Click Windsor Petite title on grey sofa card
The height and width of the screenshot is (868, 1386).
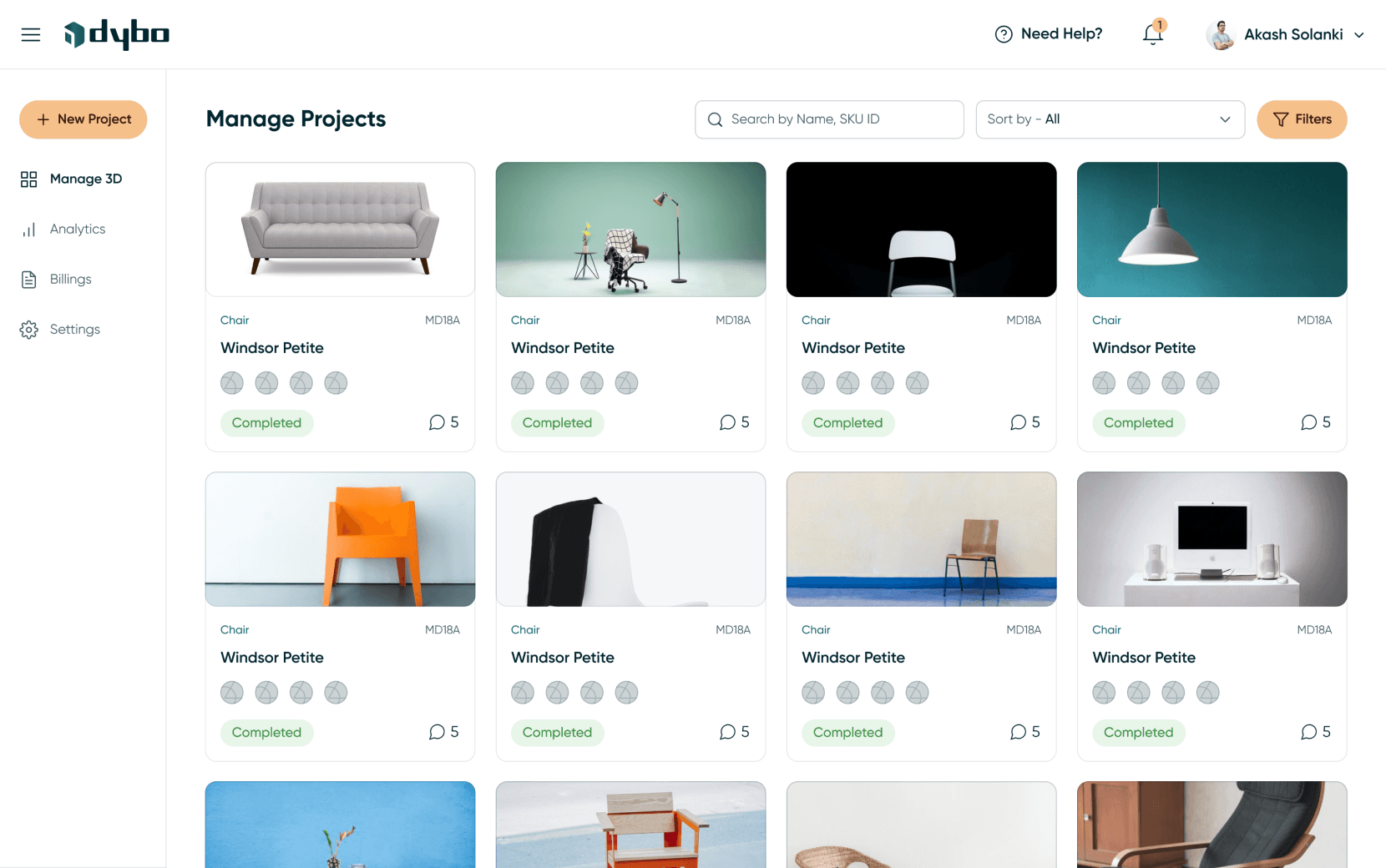(x=272, y=348)
